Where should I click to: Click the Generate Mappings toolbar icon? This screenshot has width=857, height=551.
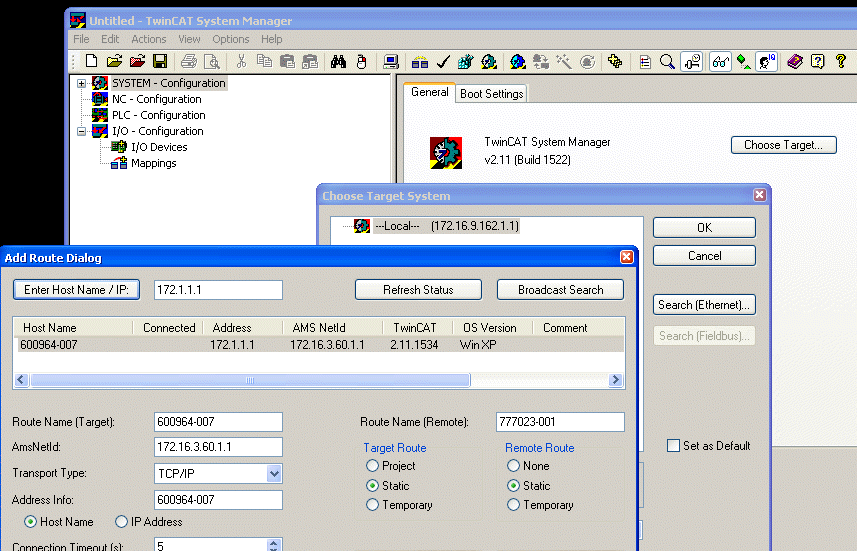tap(419, 61)
